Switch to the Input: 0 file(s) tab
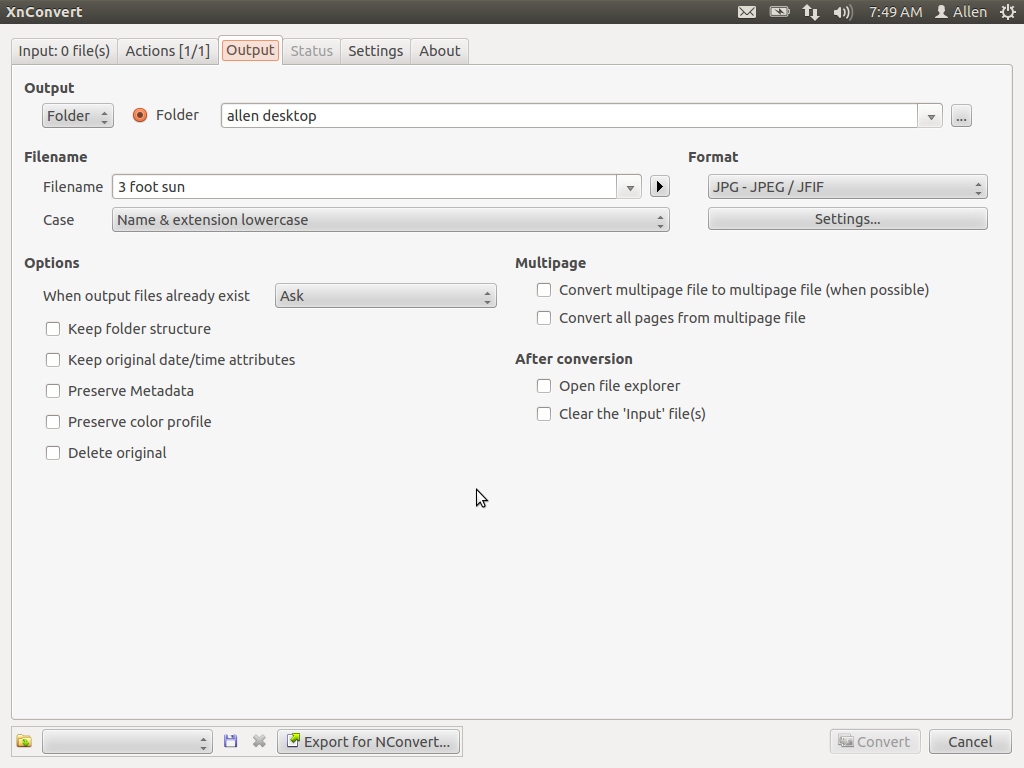 pos(64,51)
